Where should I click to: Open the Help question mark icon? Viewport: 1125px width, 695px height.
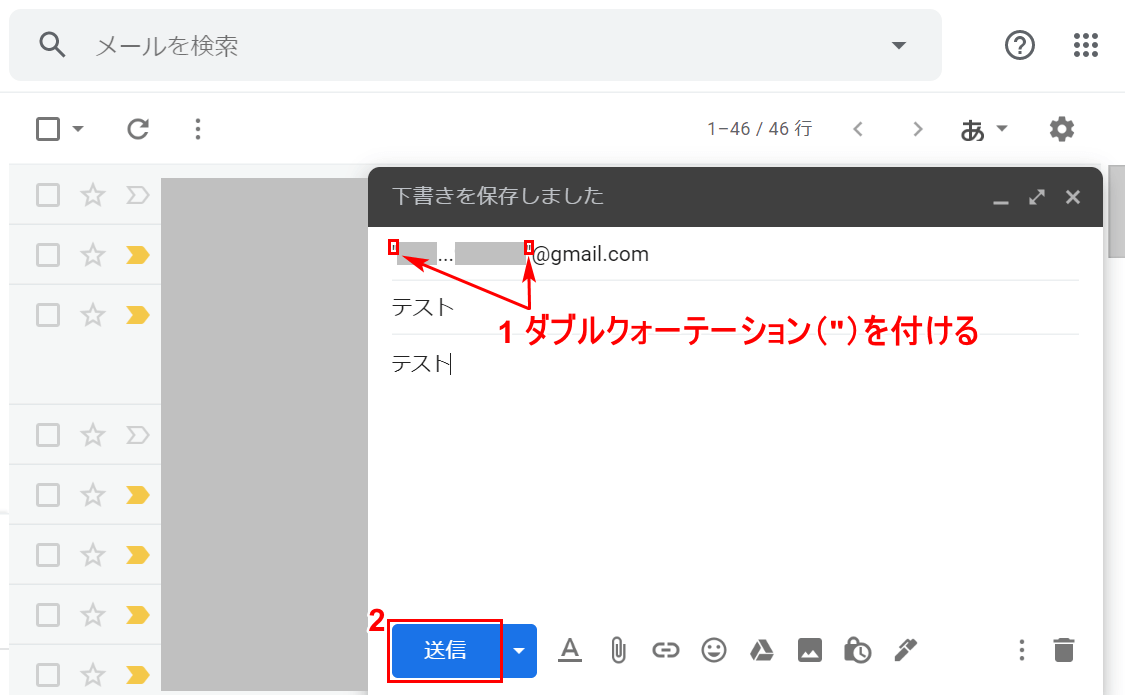(1020, 45)
